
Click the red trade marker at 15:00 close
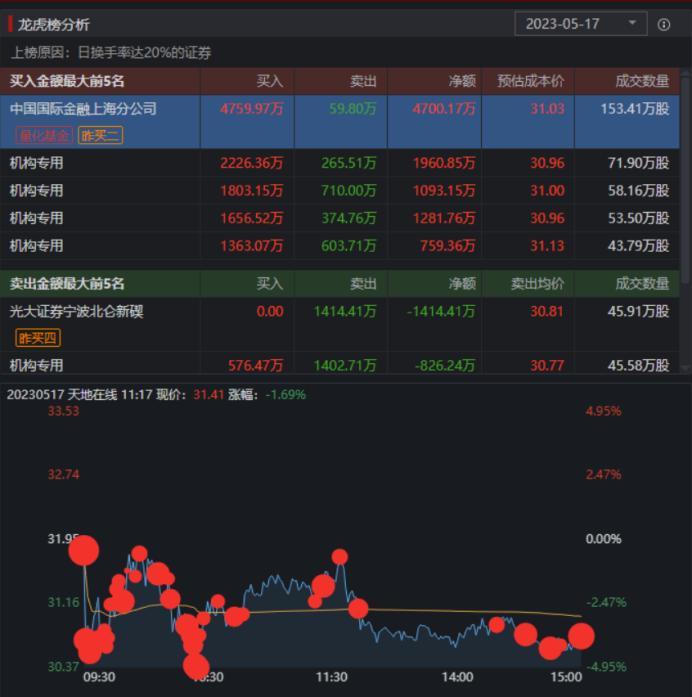coord(581,636)
